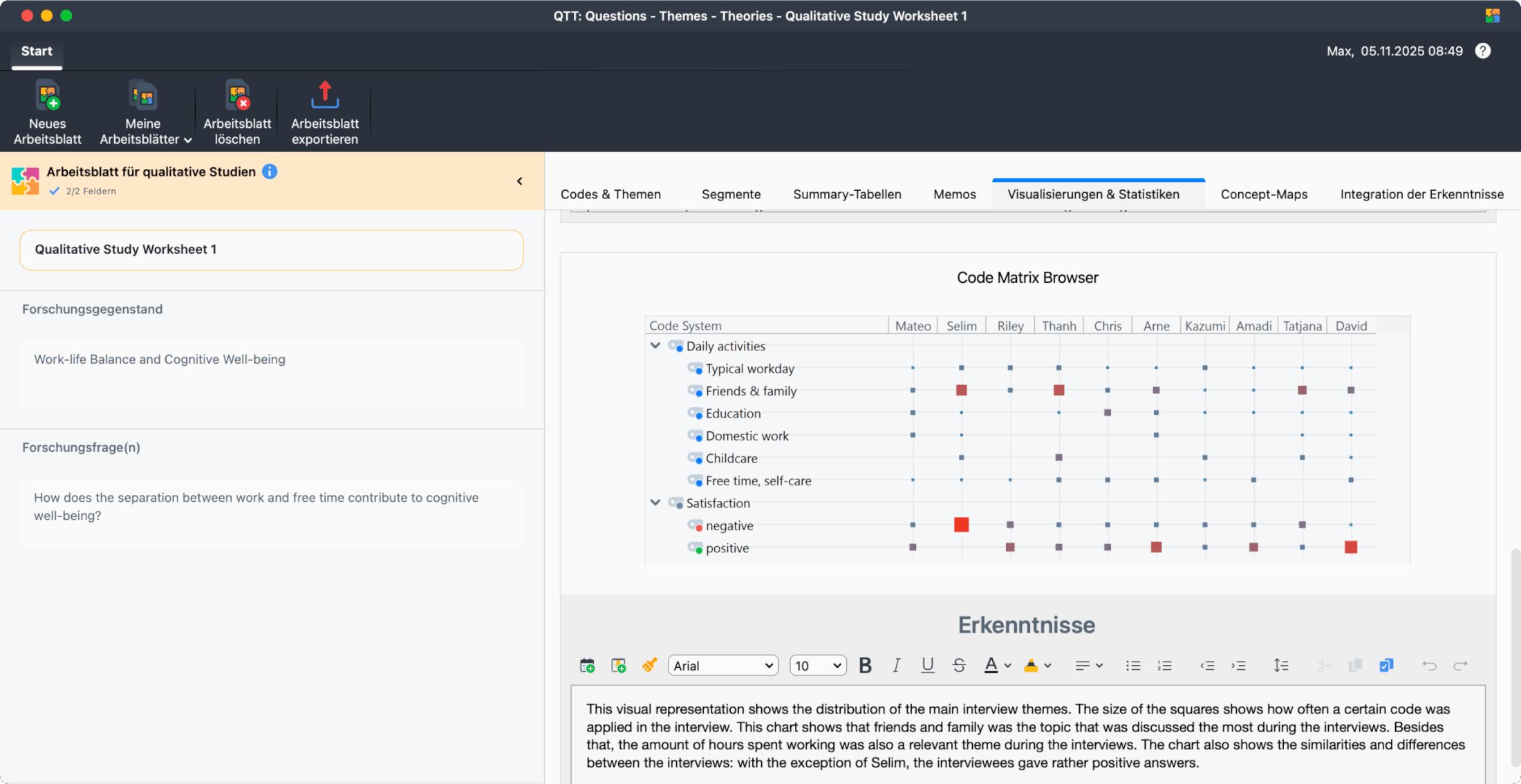Click the orange clear-formatting brush icon

click(649, 665)
